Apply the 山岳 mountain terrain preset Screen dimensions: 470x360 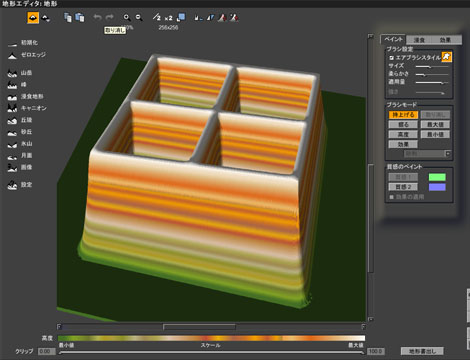click(x=20, y=73)
